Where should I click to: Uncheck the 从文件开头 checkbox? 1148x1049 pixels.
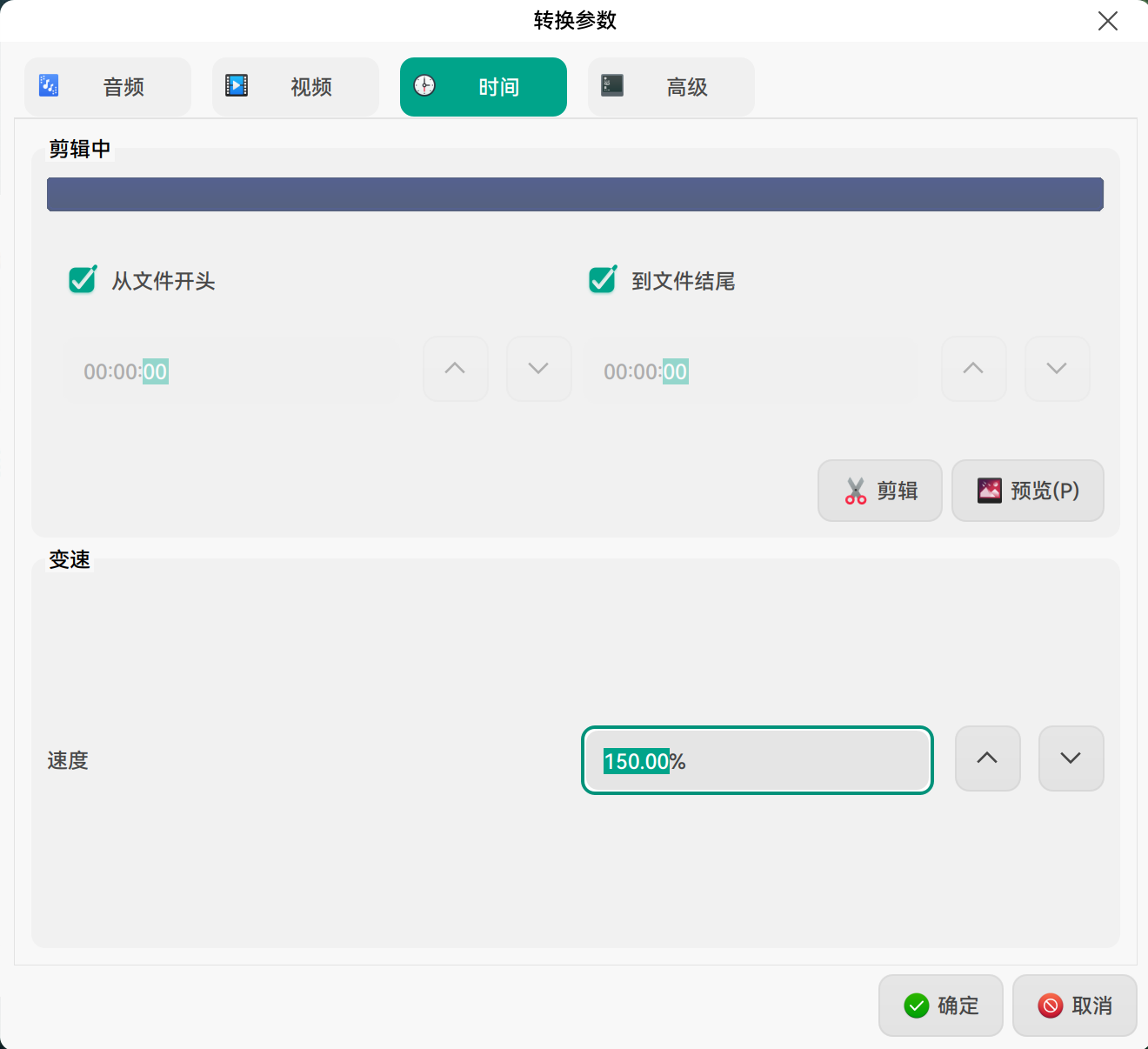(81, 280)
